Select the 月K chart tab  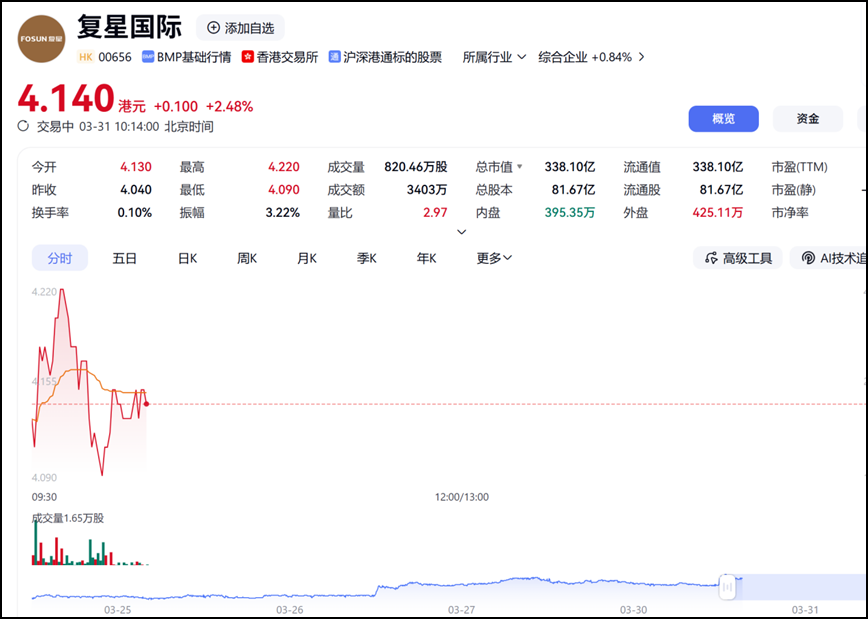pyautogui.click(x=307, y=258)
